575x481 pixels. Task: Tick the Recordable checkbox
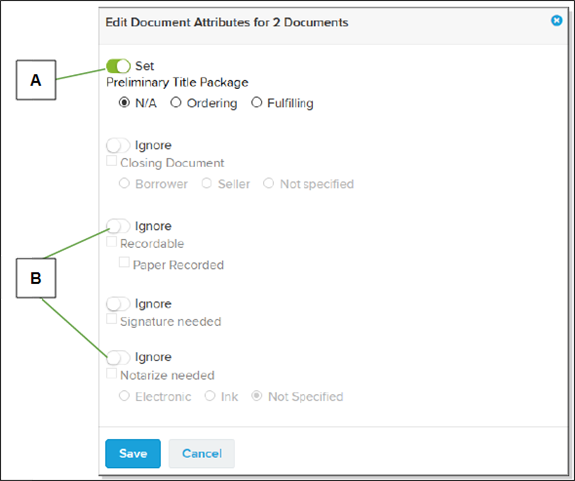pyautogui.click(x=111, y=242)
